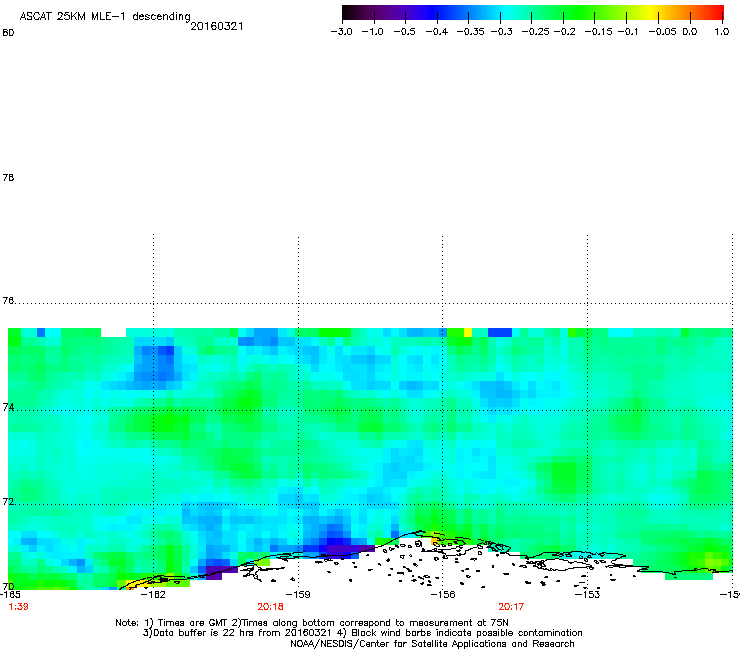Click the ASCAT 25KM MLE-1 descending title
Screen dimensions: 740x650
click(105, 17)
